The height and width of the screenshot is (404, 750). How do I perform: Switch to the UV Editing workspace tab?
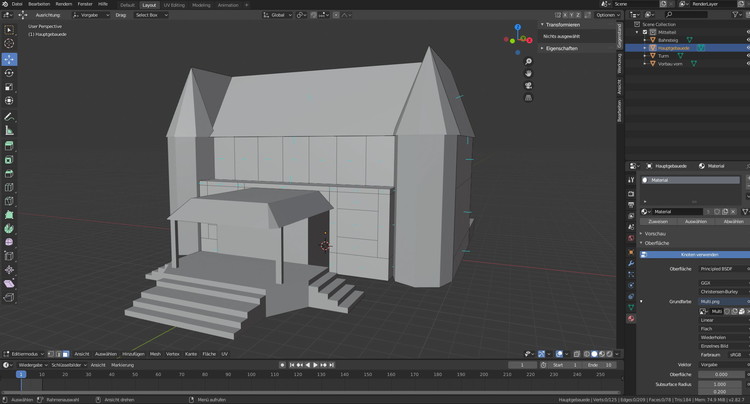(177, 4)
